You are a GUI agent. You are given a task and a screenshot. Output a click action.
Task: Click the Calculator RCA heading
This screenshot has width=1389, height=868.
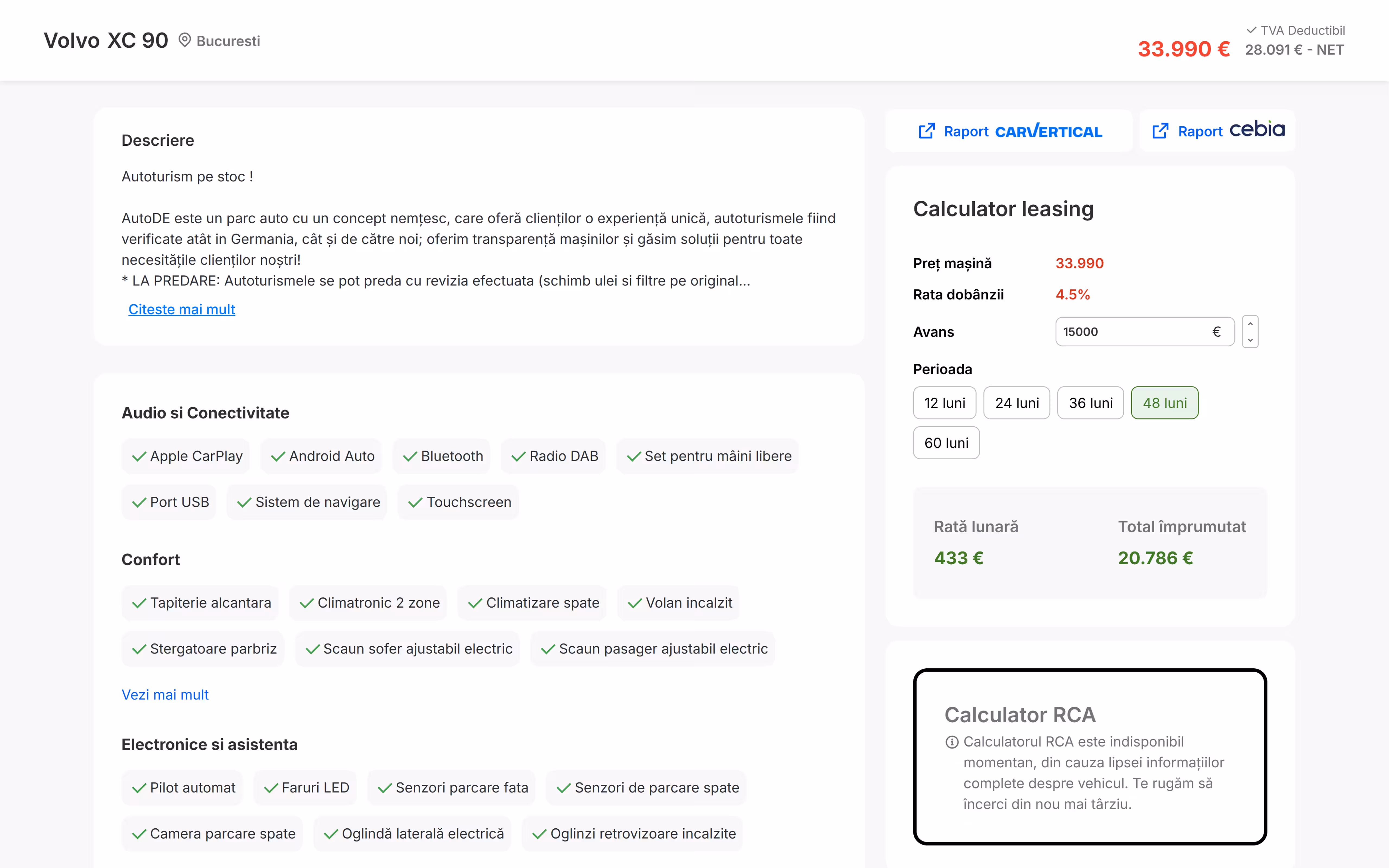1020,715
